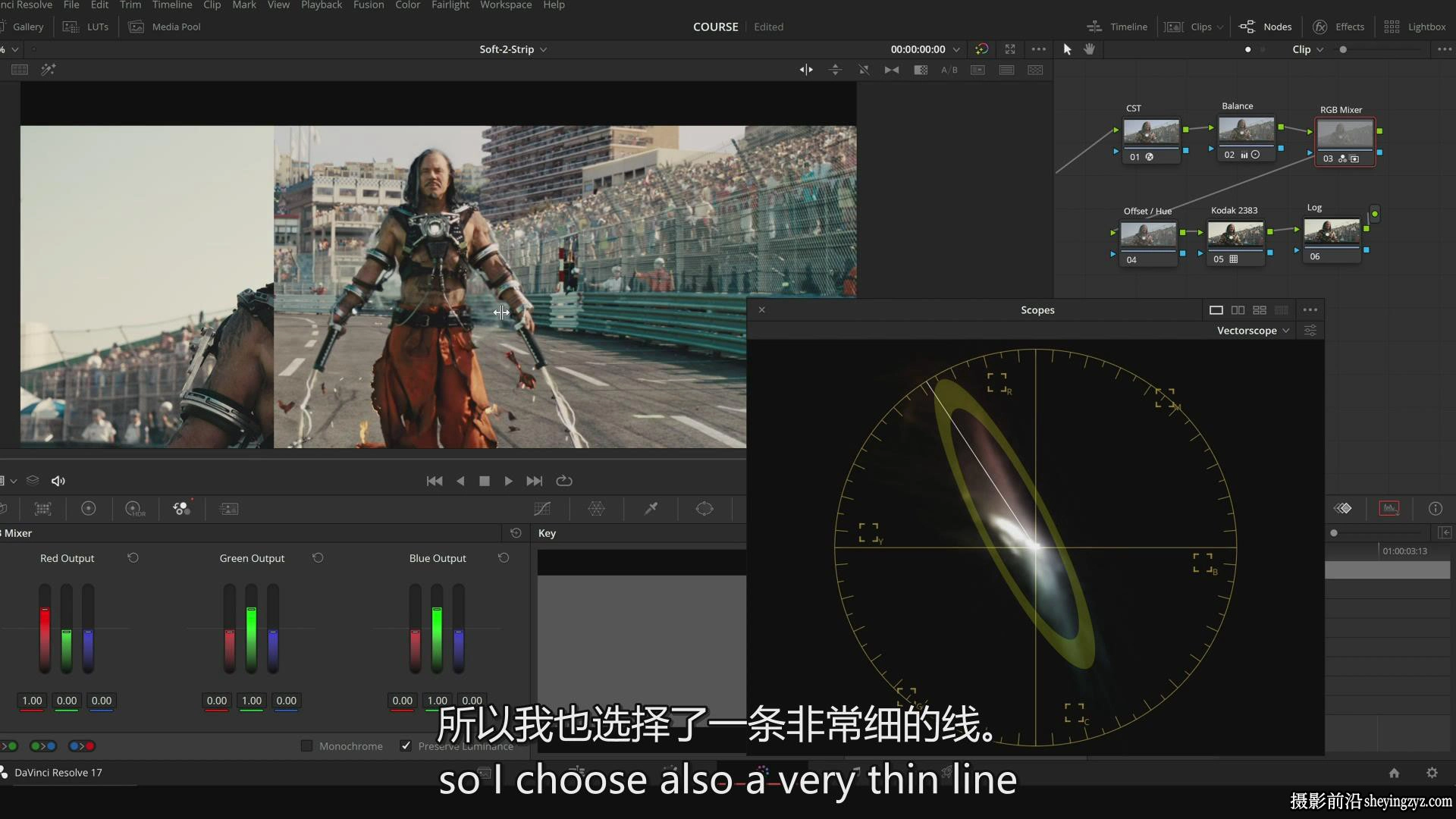Open vectorscope settings icon
The image size is (1456, 819).
[x=1310, y=331]
